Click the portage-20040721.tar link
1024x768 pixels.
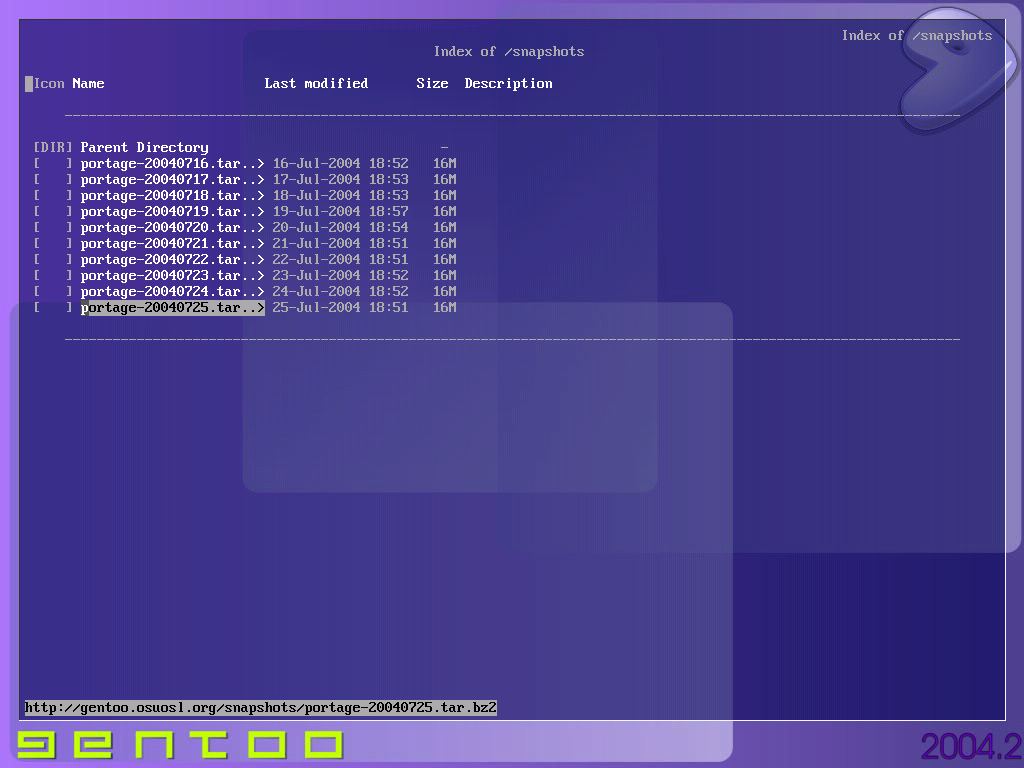[172, 244]
